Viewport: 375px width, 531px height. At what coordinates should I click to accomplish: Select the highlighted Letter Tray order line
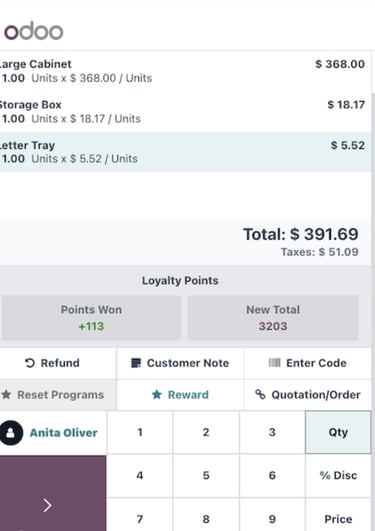tap(185, 152)
